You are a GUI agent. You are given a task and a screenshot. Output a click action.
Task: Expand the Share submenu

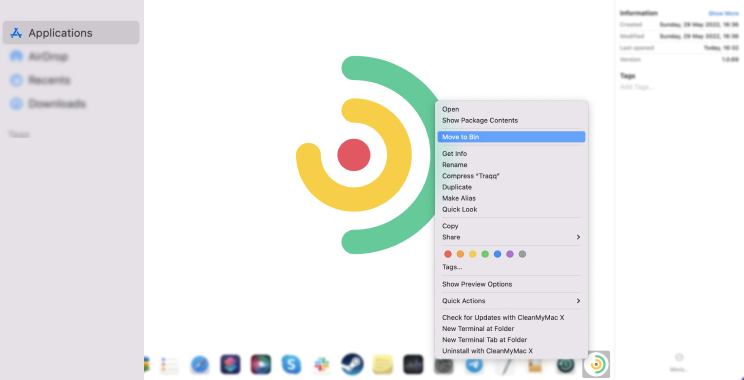pyautogui.click(x=511, y=237)
